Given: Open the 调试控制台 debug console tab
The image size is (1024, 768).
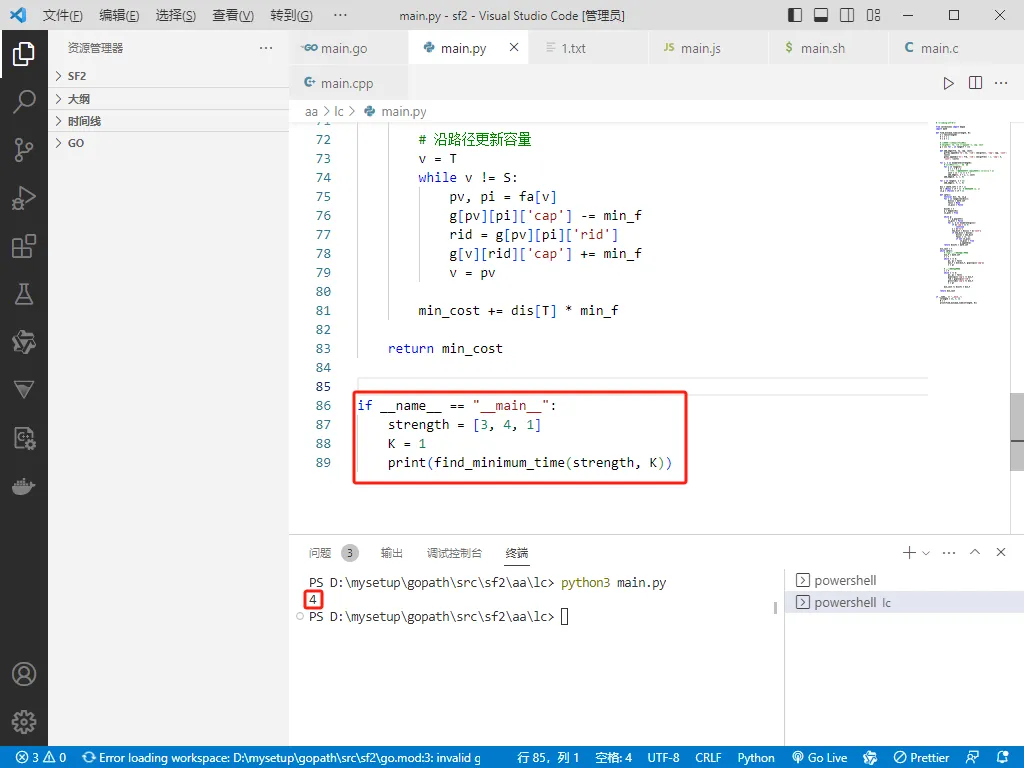Looking at the screenshot, I should [455, 553].
